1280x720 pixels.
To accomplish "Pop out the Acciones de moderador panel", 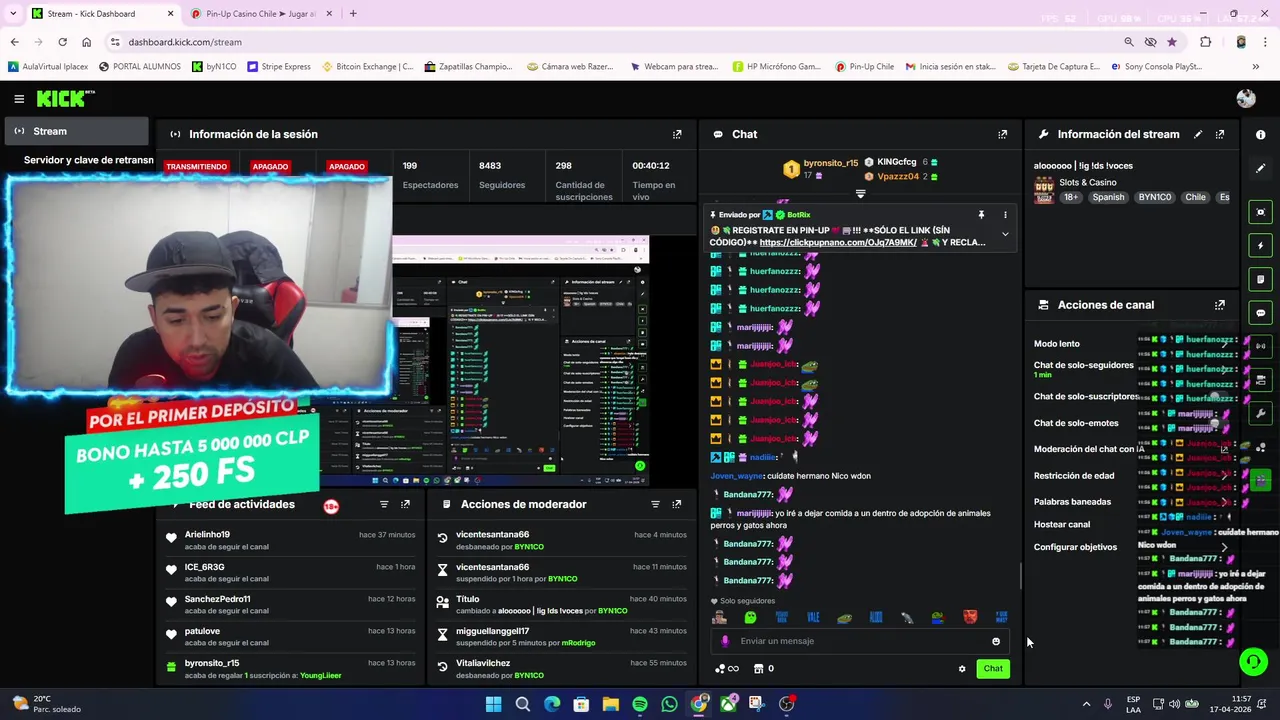I will 677,504.
